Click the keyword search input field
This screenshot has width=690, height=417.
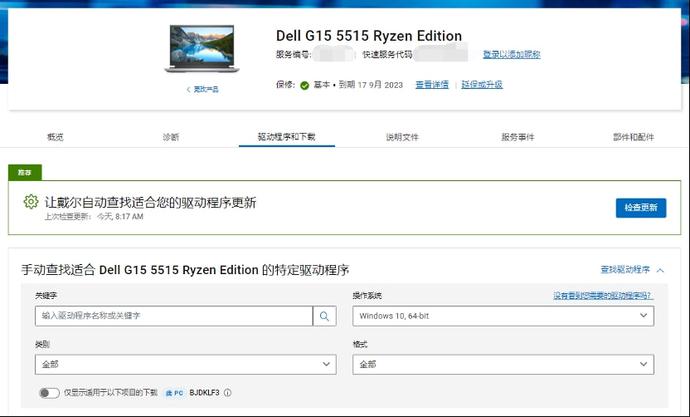pos(174,316)
